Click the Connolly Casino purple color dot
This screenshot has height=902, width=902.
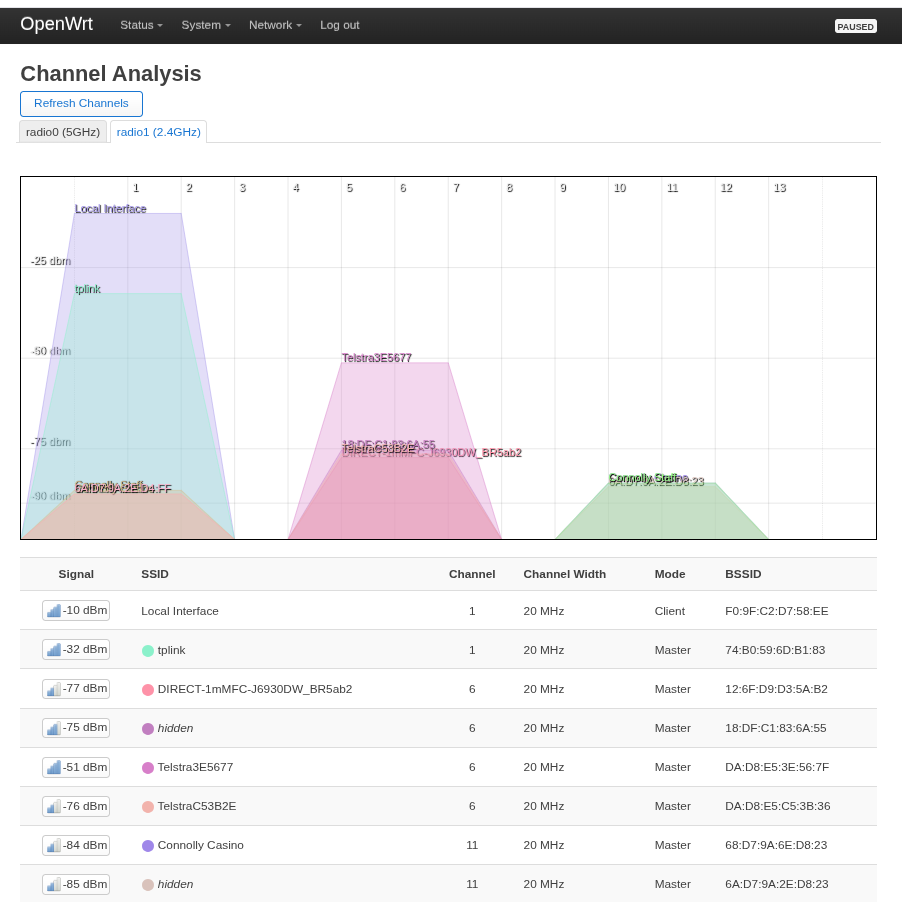[148, 845]
